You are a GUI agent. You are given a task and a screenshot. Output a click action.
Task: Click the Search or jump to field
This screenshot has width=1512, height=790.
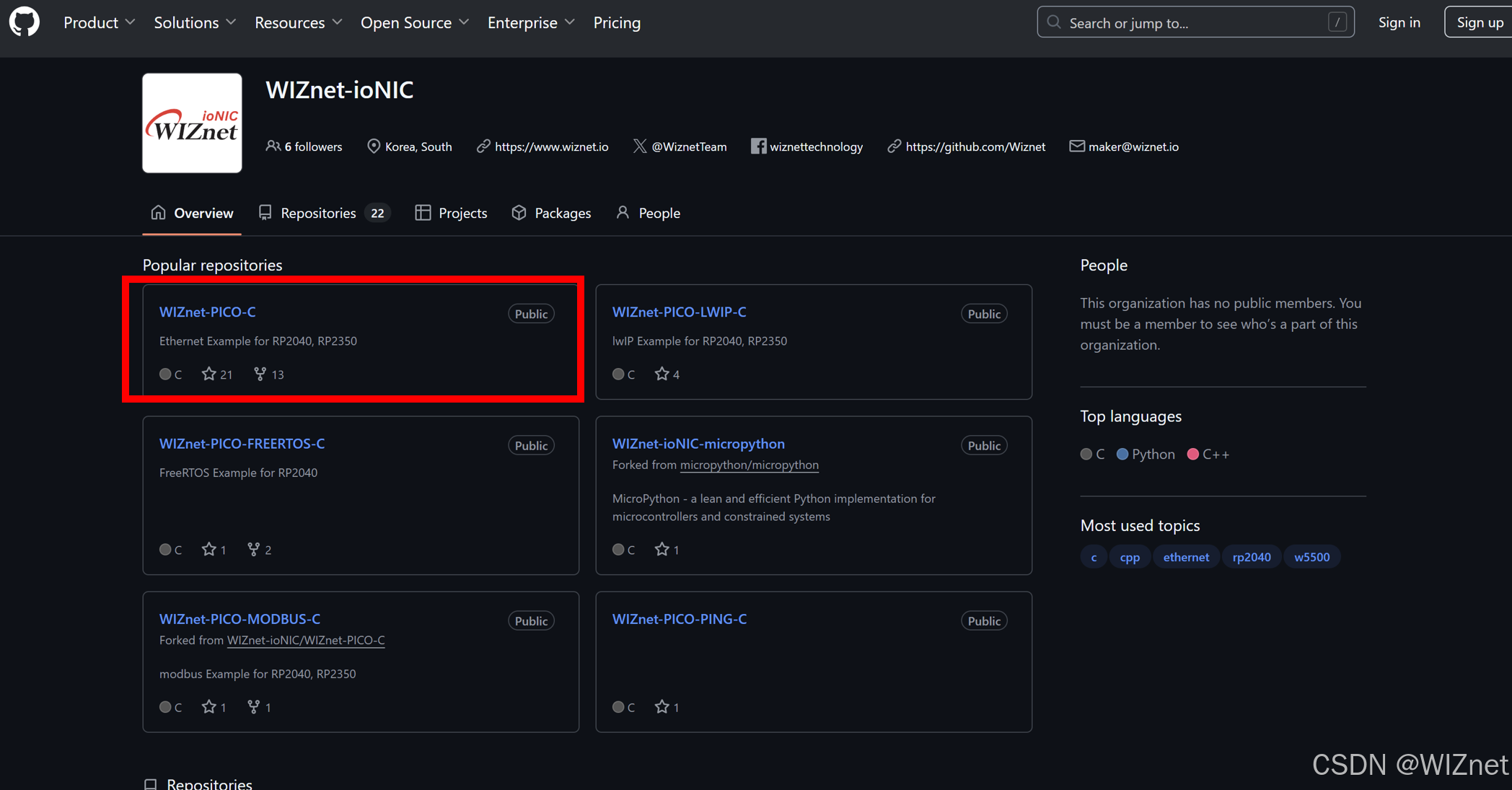[x=1195, y=22]
